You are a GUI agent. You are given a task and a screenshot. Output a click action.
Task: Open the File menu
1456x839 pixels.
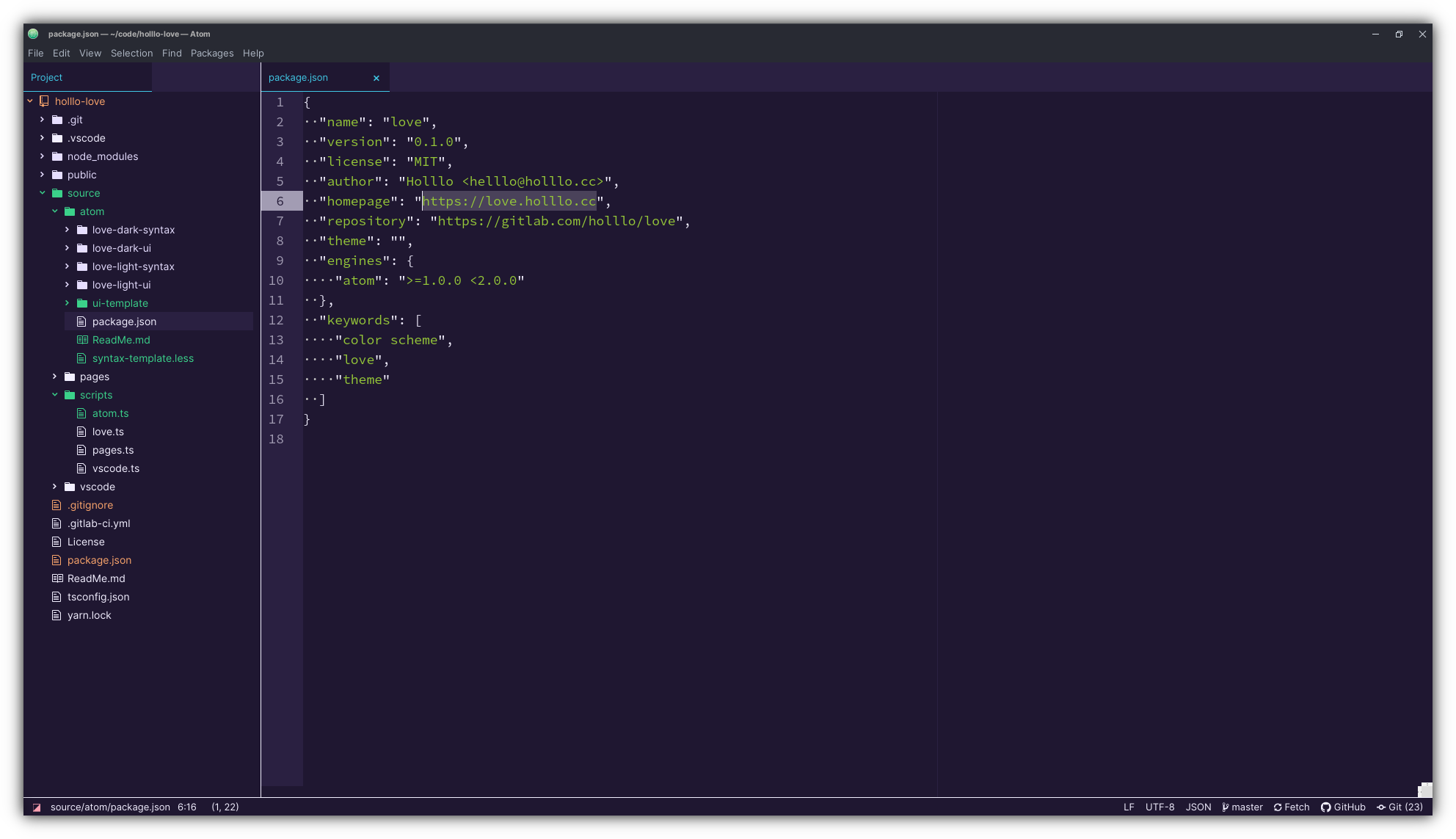point(36,53)
